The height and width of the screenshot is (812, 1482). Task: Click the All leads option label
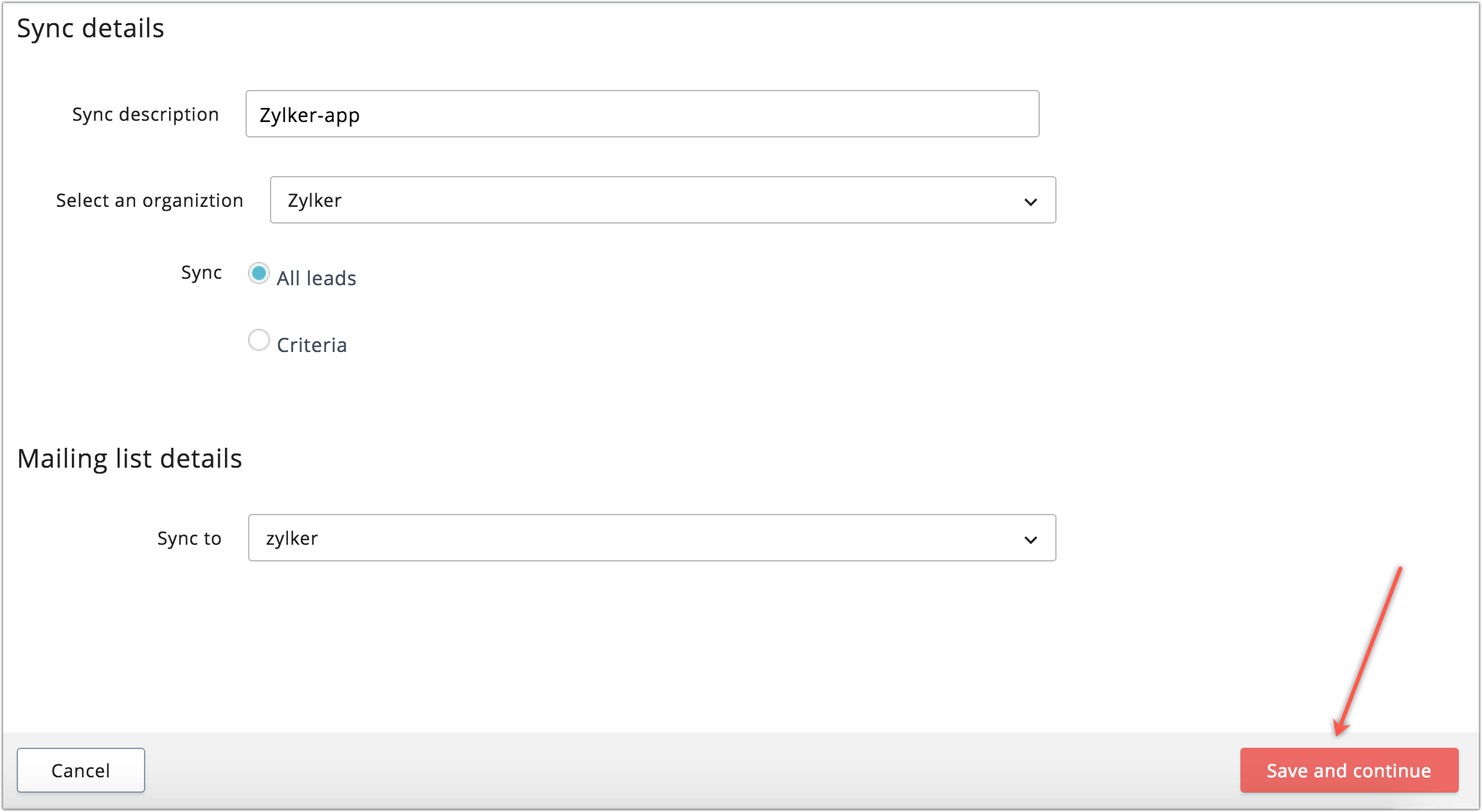click(316, 278)
